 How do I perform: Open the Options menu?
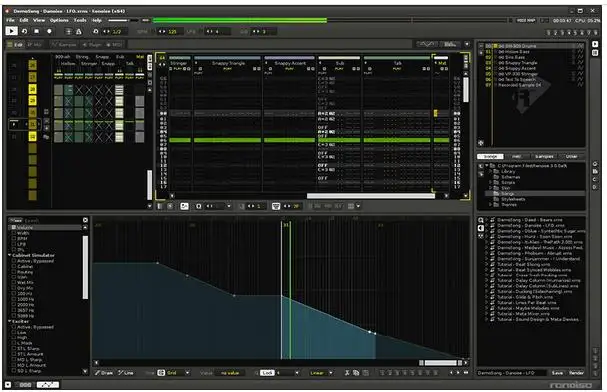tap(59, 20)
